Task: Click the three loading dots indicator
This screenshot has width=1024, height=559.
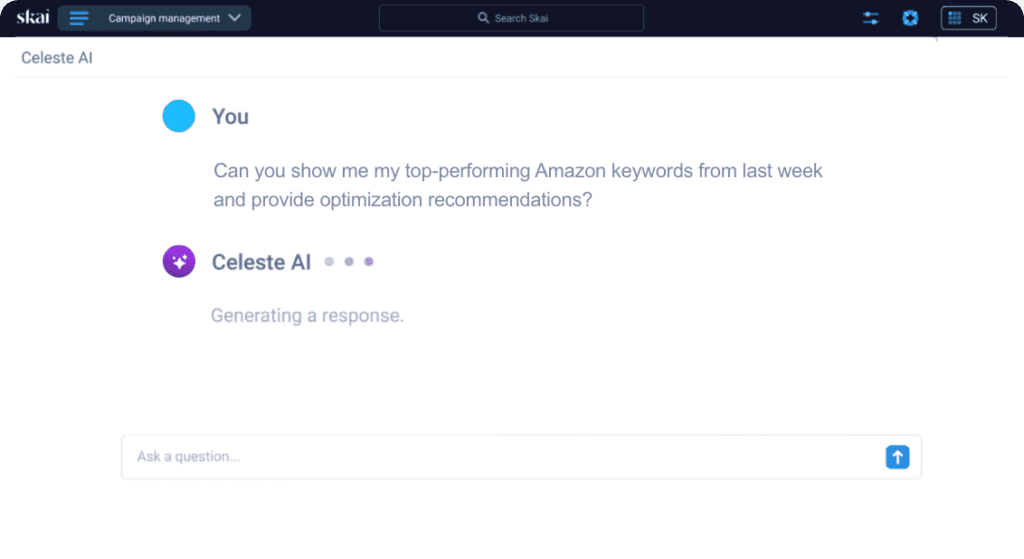Action: click(349, 262)
